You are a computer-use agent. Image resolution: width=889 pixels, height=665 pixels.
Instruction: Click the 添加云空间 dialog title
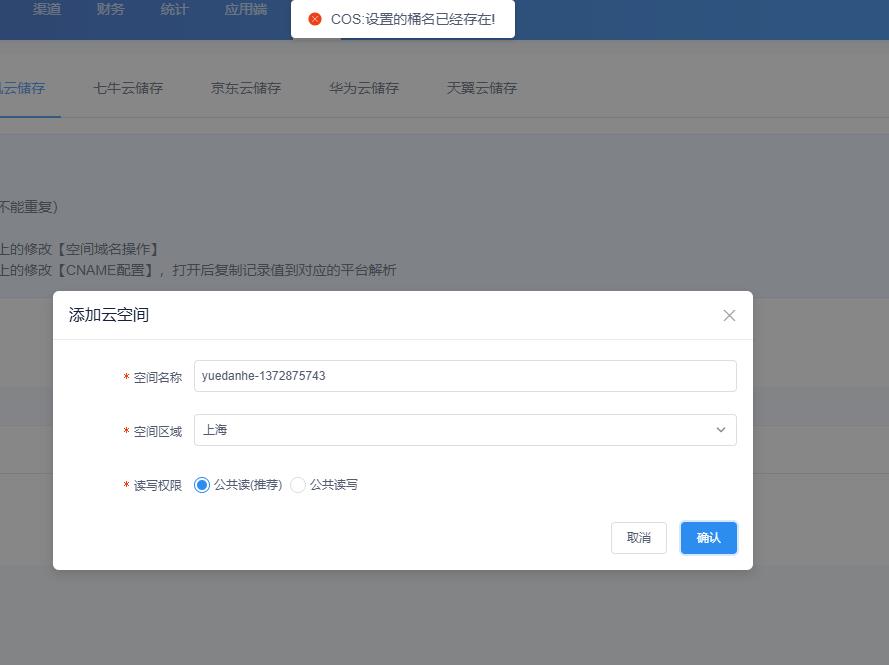pyautogui.click(x=109, y=315)
